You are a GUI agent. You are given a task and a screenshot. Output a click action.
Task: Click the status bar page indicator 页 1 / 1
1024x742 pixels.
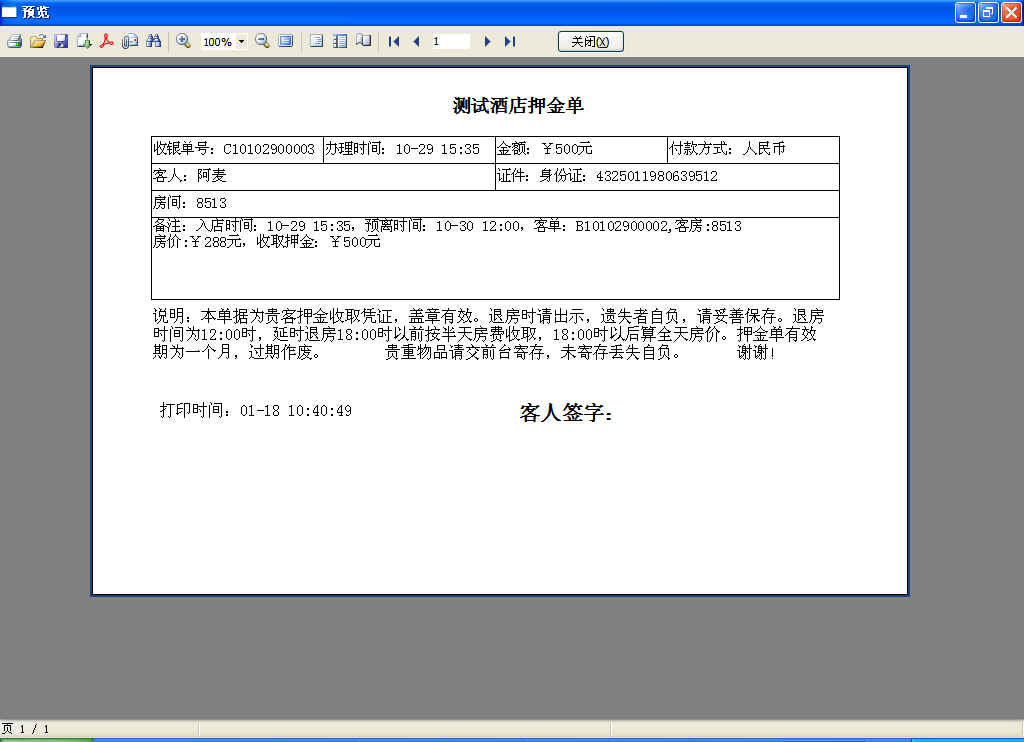click(x=25, y=729)
